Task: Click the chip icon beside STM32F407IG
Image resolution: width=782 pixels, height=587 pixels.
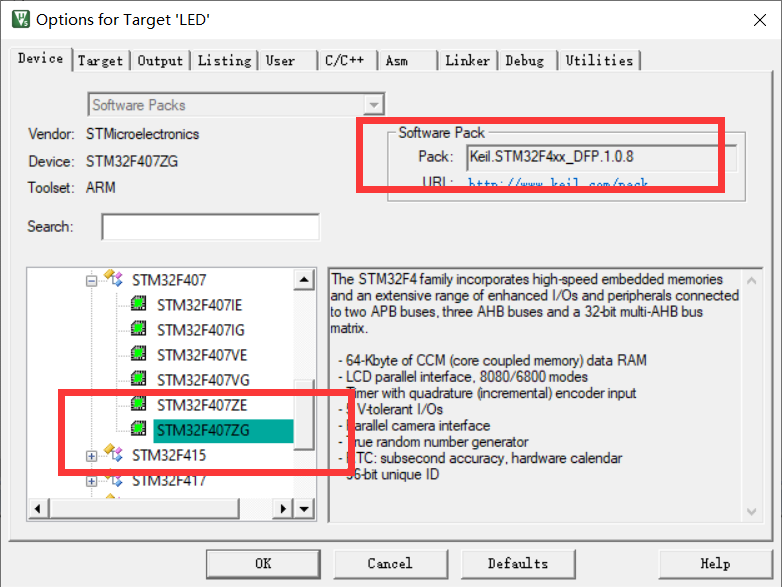Action: coord(138,328)
